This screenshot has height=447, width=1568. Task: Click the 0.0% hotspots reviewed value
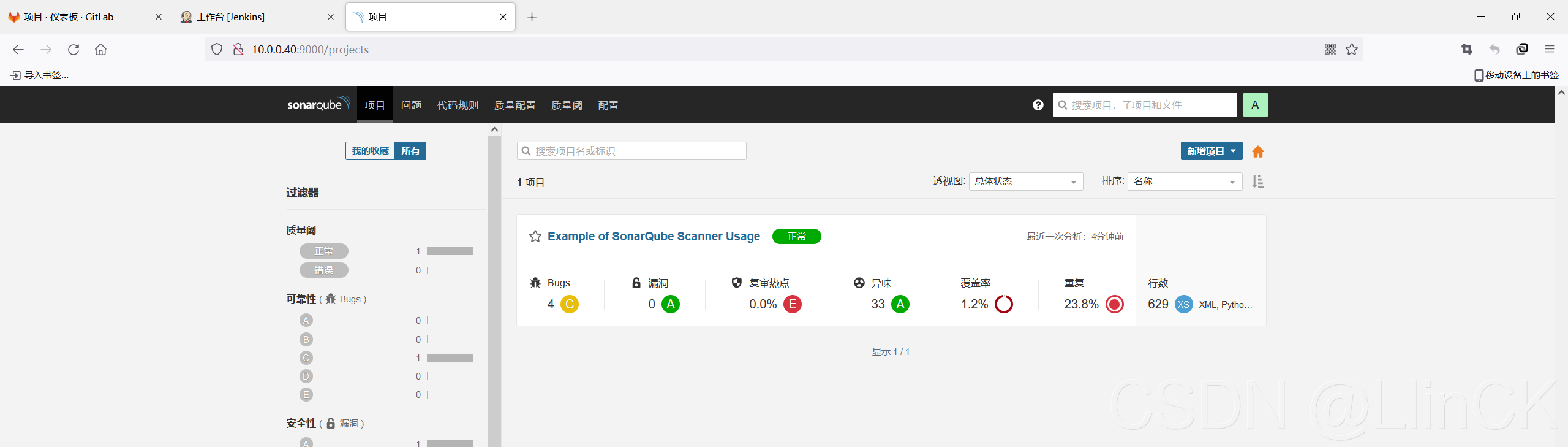coord(763,304)
